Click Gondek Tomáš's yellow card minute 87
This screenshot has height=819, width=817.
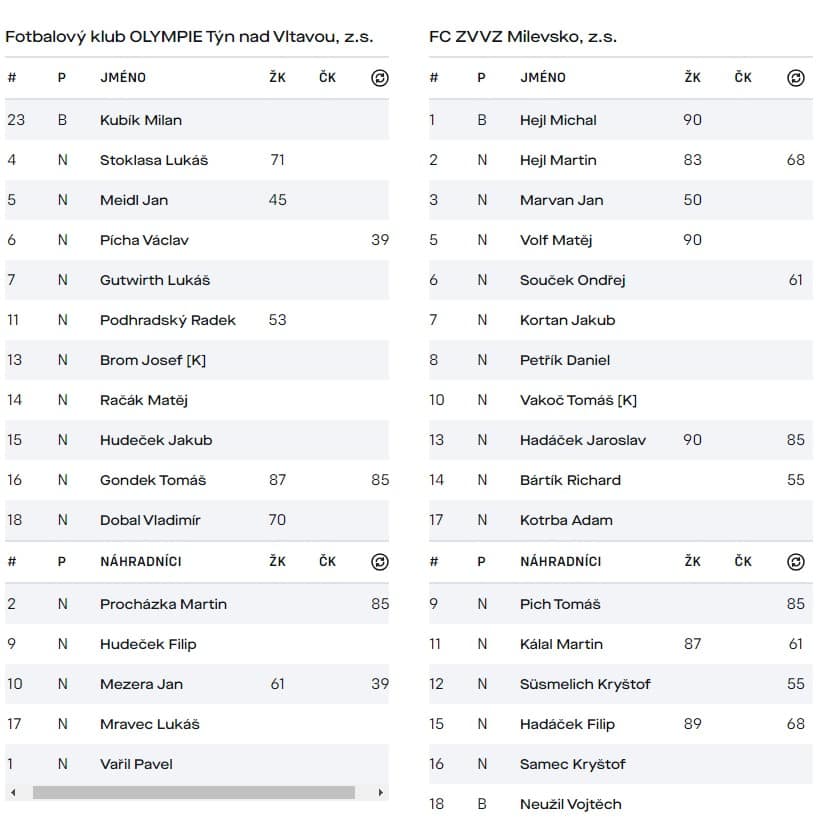click(x=277, y=480)
